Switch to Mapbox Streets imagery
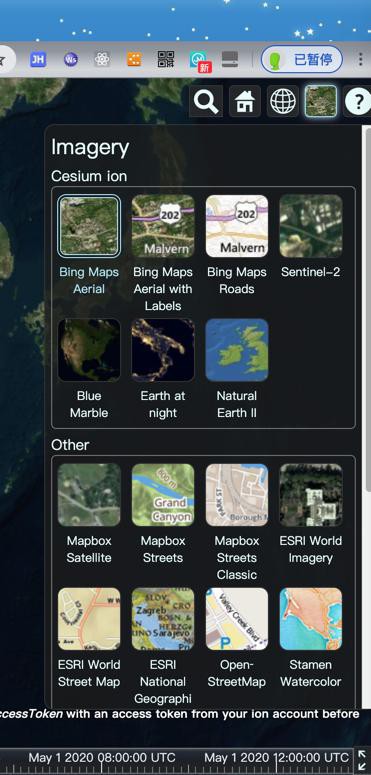 coord(163,495)
